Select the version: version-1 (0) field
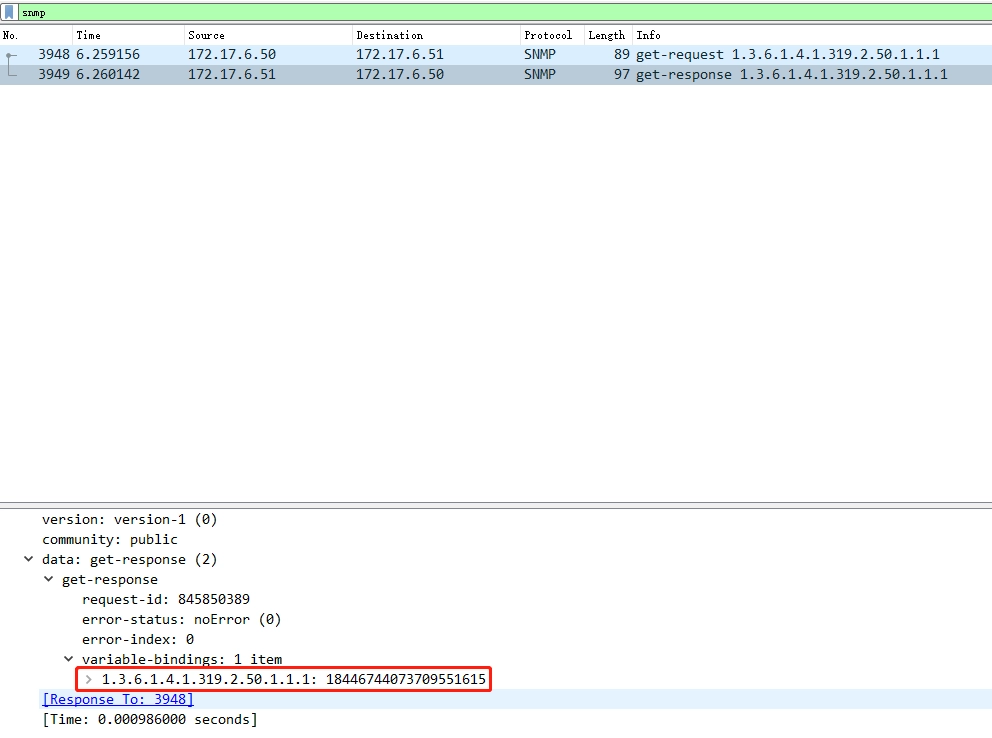Image resolution: width=992 pixels, height=738 pixels. point(129,520)
